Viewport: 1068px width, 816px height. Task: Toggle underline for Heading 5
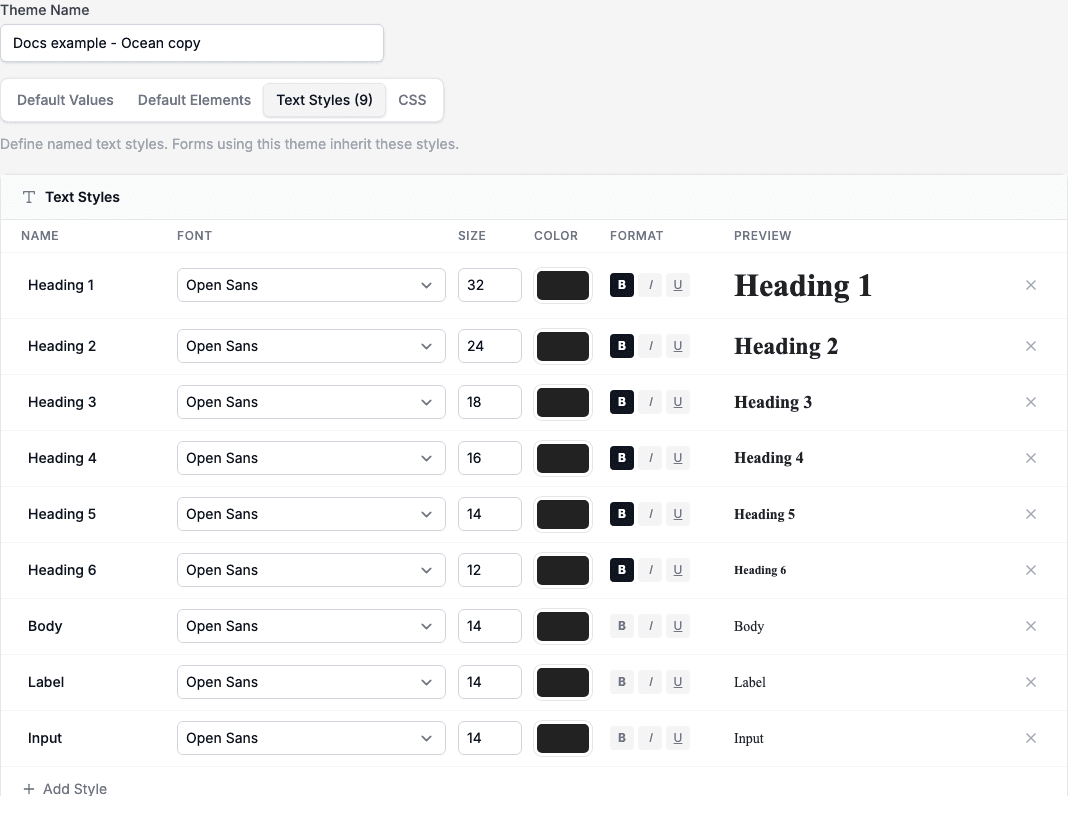point(678,514)
